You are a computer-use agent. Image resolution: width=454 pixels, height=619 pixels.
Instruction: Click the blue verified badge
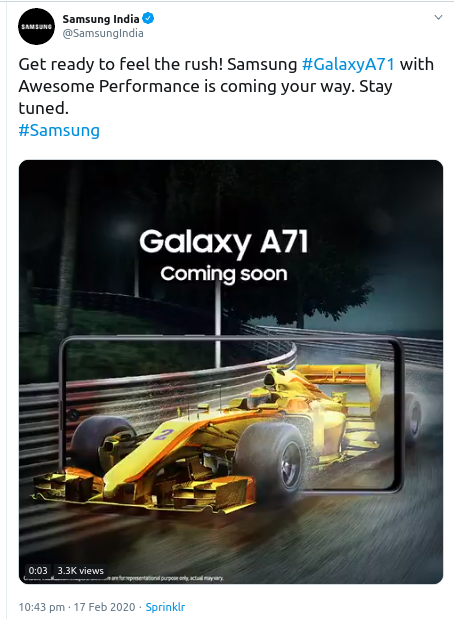coord(148,19)
